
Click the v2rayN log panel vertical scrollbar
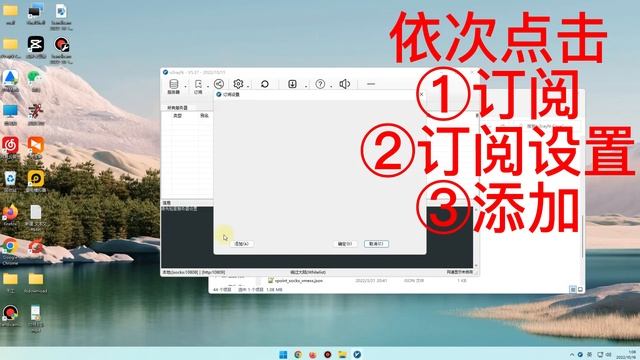point(476,237)
